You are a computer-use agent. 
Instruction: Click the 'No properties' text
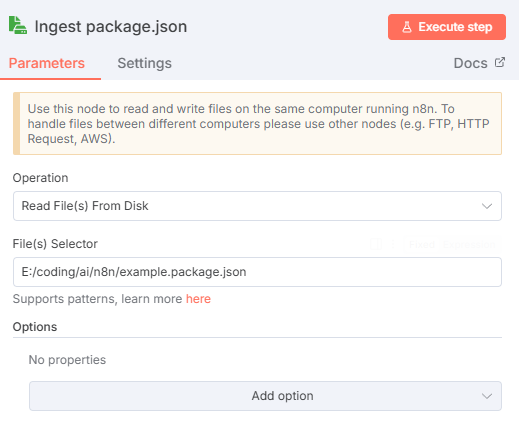pyautogui.click(x=67, y=360)
